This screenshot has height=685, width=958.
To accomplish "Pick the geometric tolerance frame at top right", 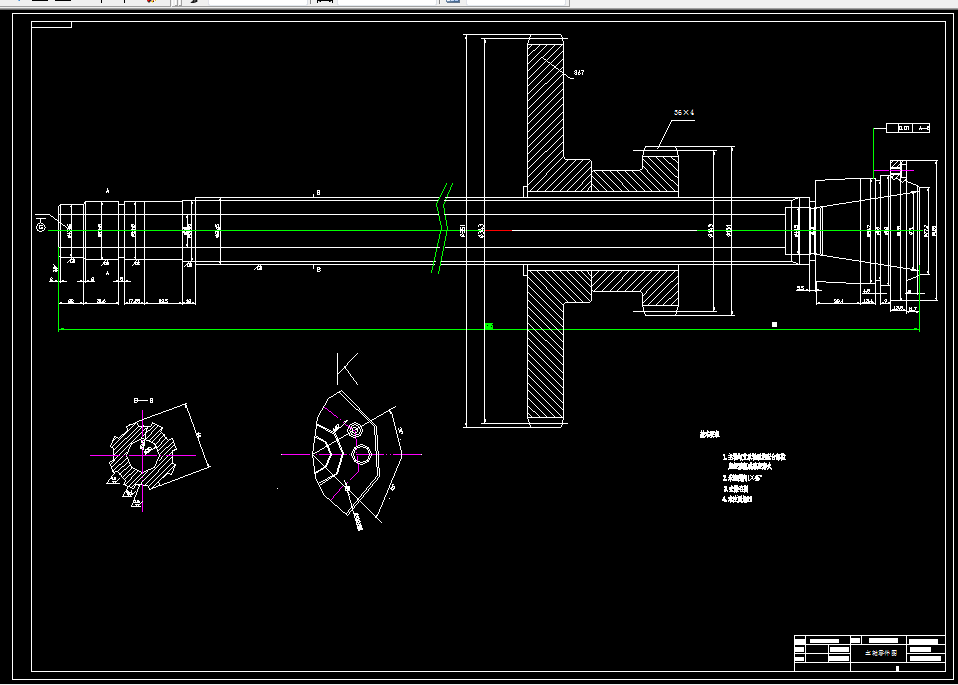I will click(x=908, y=128).
